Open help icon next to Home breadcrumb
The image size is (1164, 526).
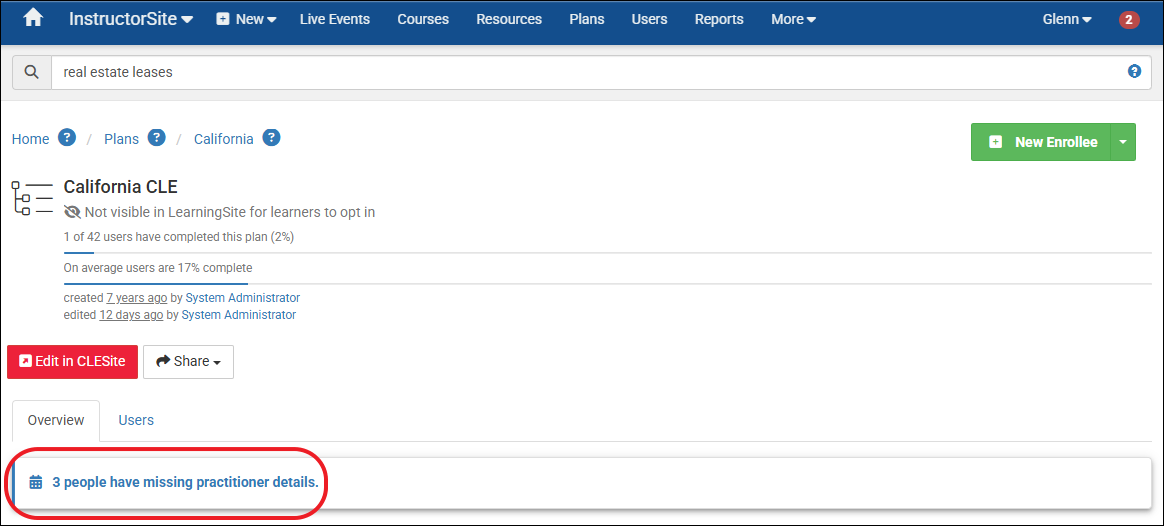coord(67,138)
